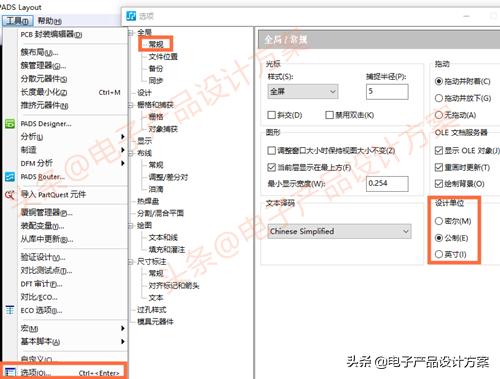Select 对象捕获 in options tree
The image size is (500, 379).
(x=163, y=129)
